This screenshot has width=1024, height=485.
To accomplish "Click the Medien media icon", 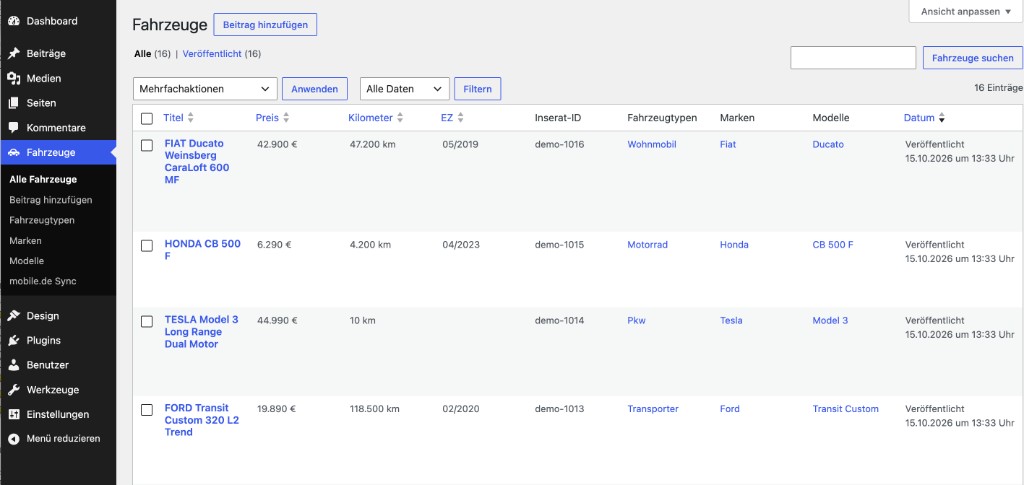I will point(14,78).
